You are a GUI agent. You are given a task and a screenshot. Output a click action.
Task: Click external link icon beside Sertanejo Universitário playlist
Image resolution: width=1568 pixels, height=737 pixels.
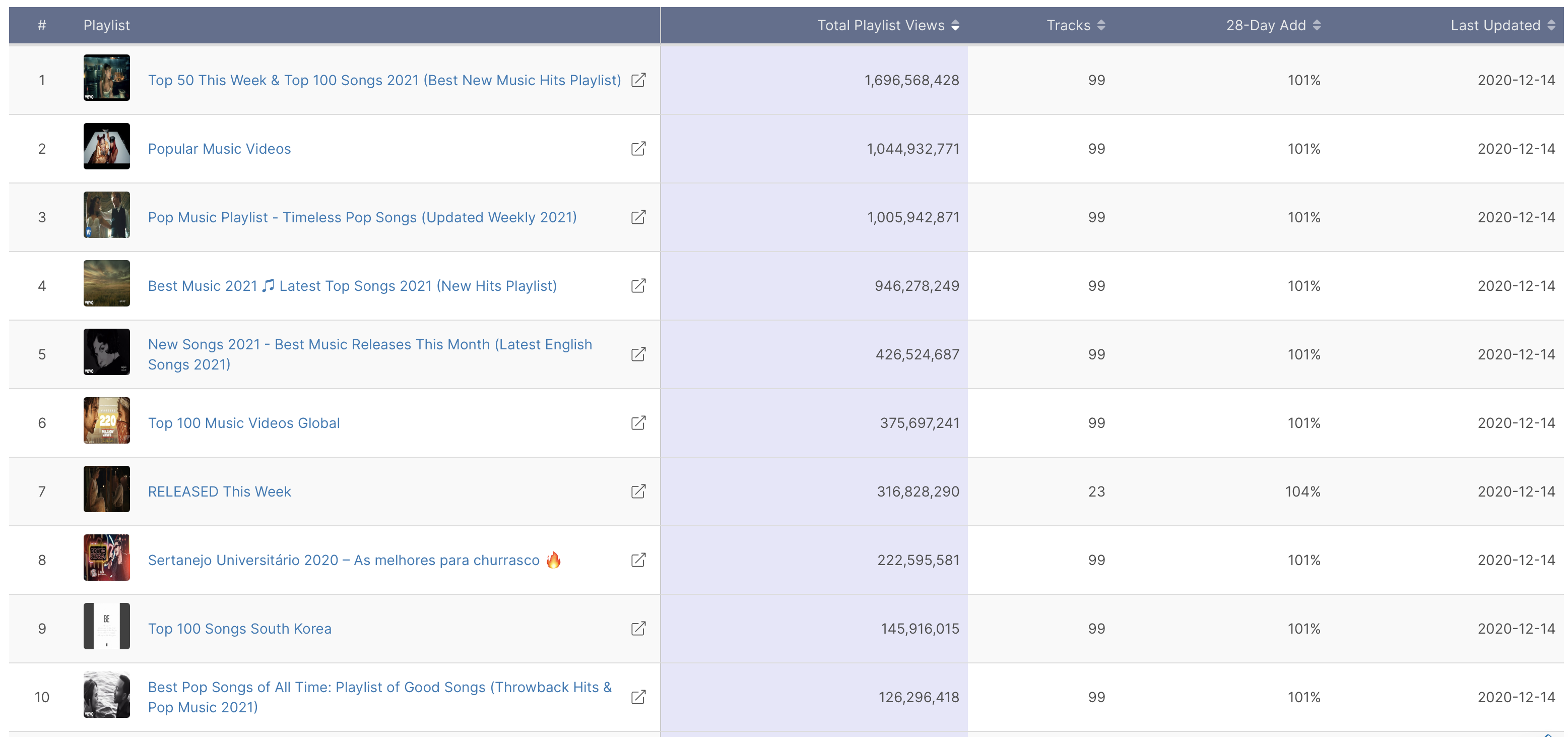click(638, 560)
